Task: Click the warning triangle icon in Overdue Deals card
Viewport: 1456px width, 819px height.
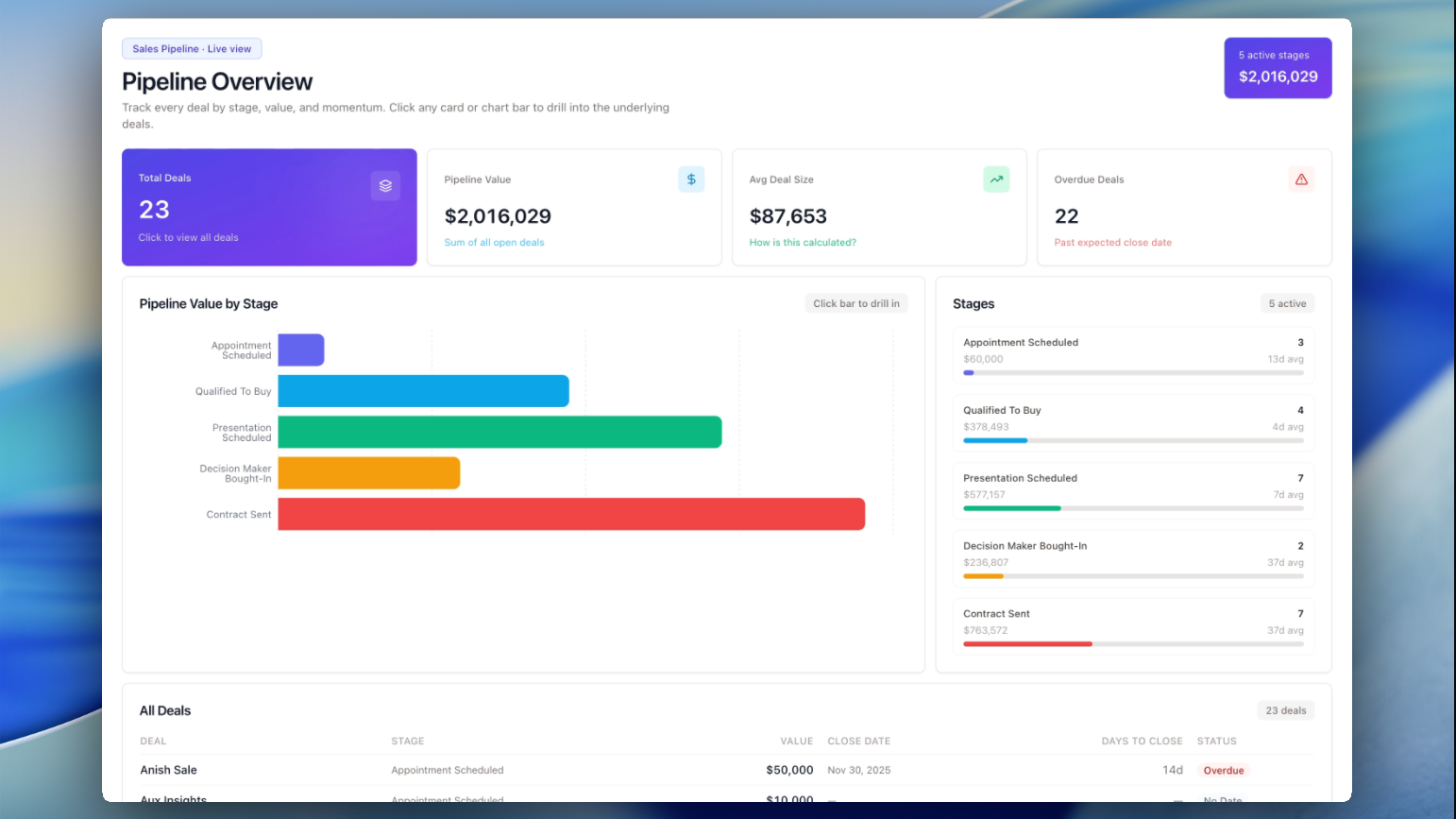Action: pyautogui.click(x=1301, y=179)
